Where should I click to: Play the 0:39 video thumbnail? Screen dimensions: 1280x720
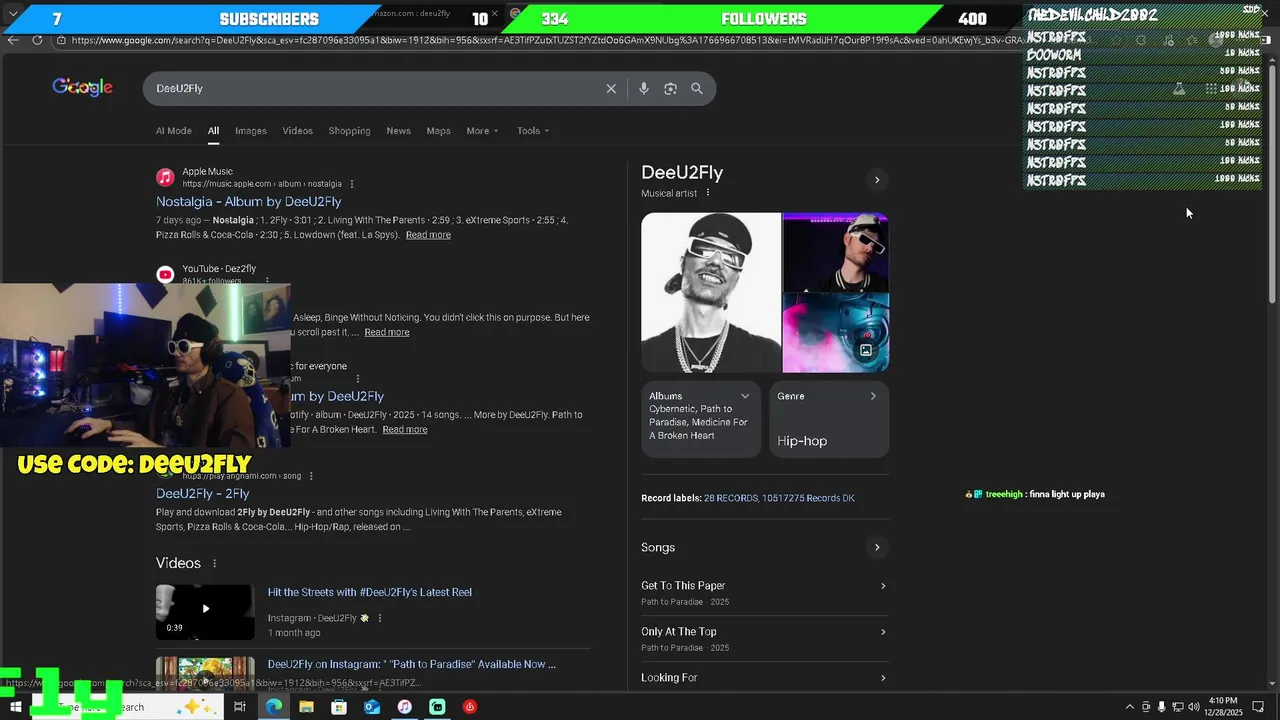click(x=205, y=612)
